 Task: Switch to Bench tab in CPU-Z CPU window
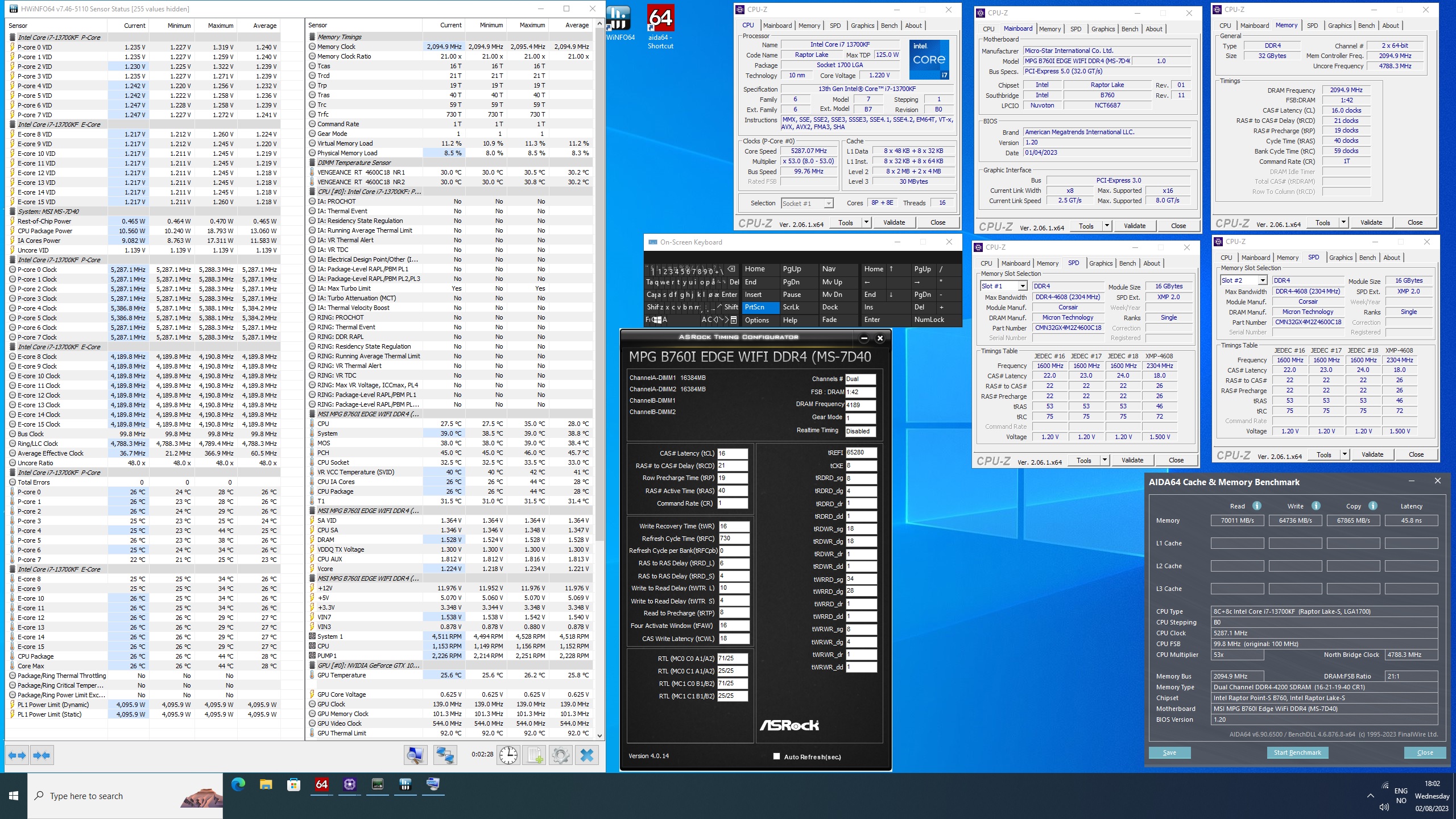889,26
